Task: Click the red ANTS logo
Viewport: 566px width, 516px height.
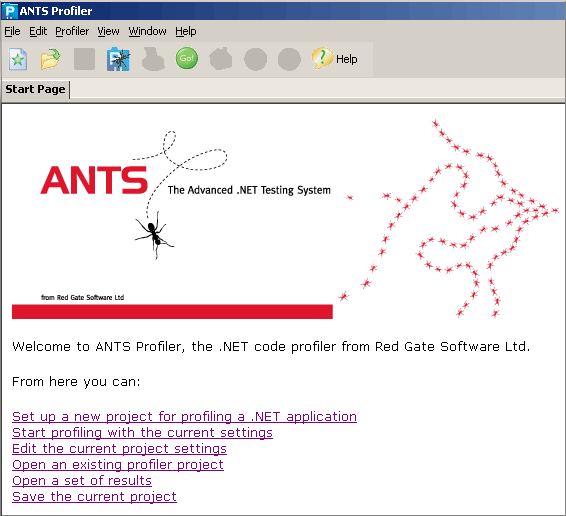Action: coord(94,180)
